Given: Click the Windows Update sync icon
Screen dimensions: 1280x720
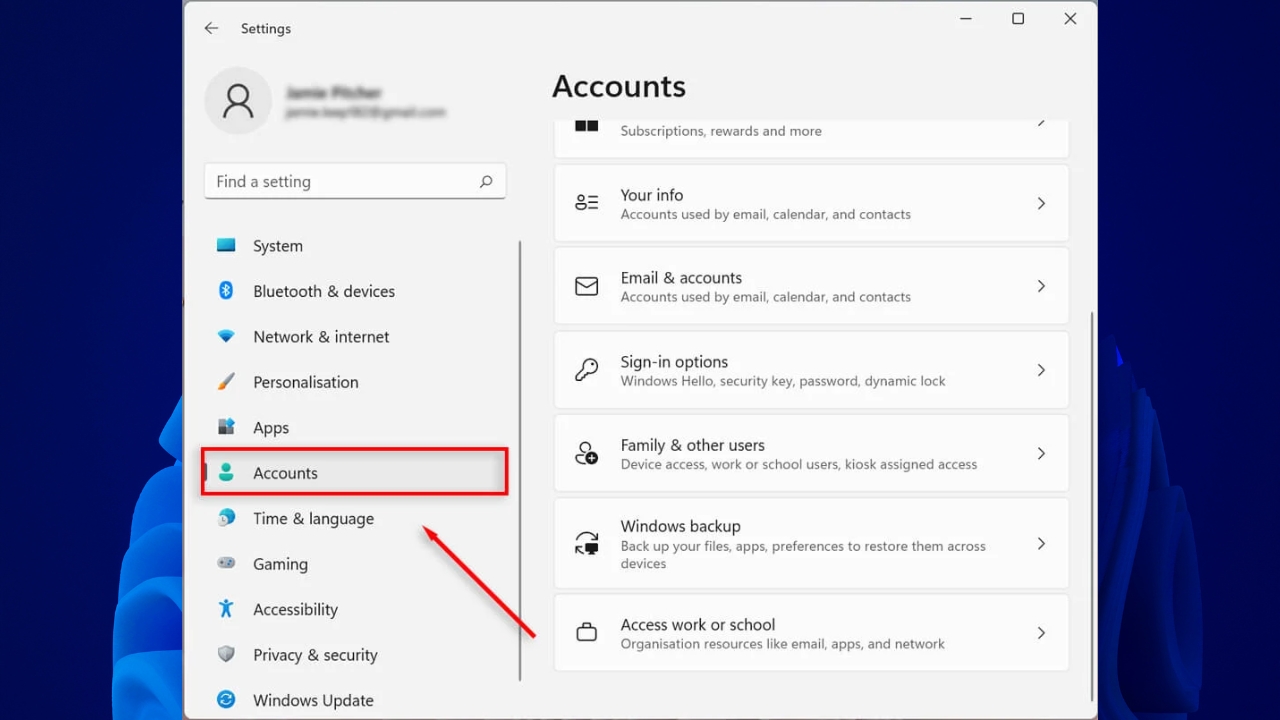Looking at the screenshot, I should point(226,700).
